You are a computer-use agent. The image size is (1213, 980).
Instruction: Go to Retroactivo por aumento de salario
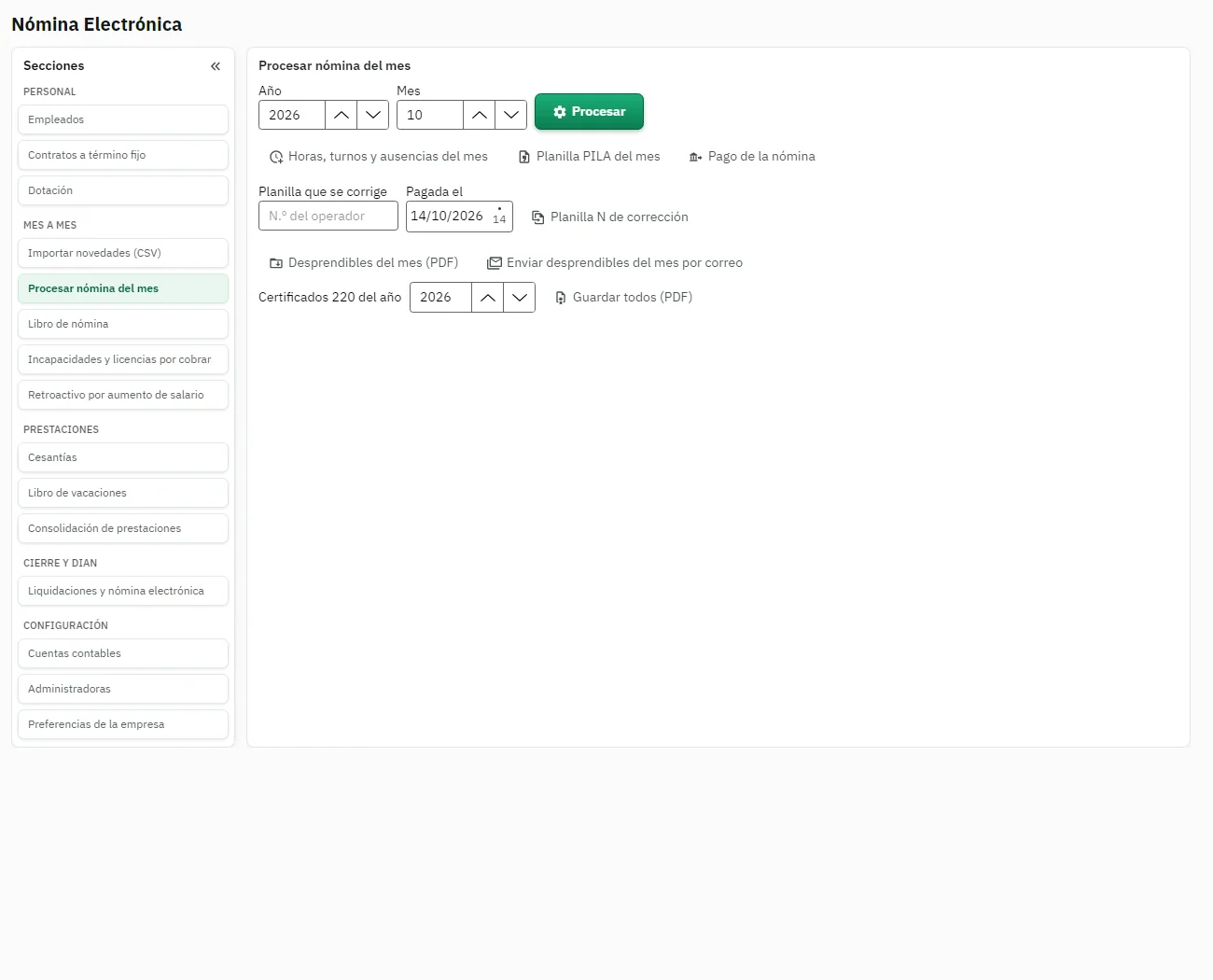click(123, 395)
